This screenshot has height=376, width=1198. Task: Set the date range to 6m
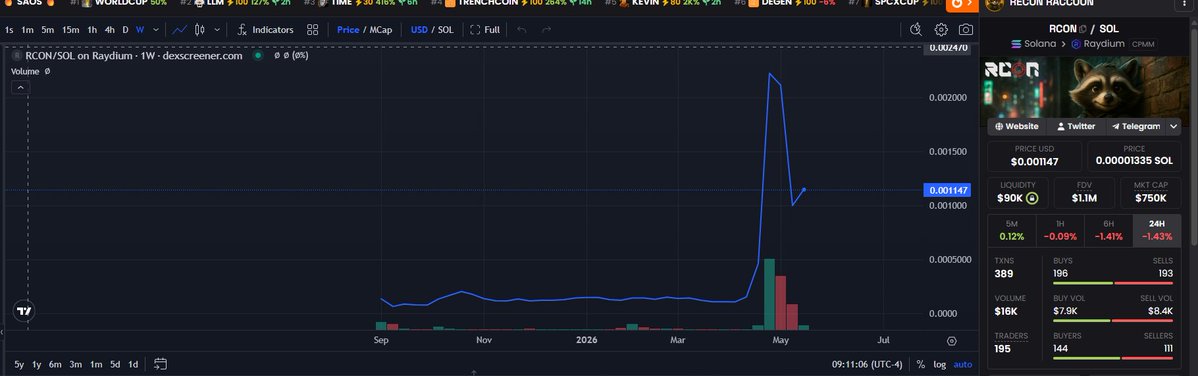point(55,365)
